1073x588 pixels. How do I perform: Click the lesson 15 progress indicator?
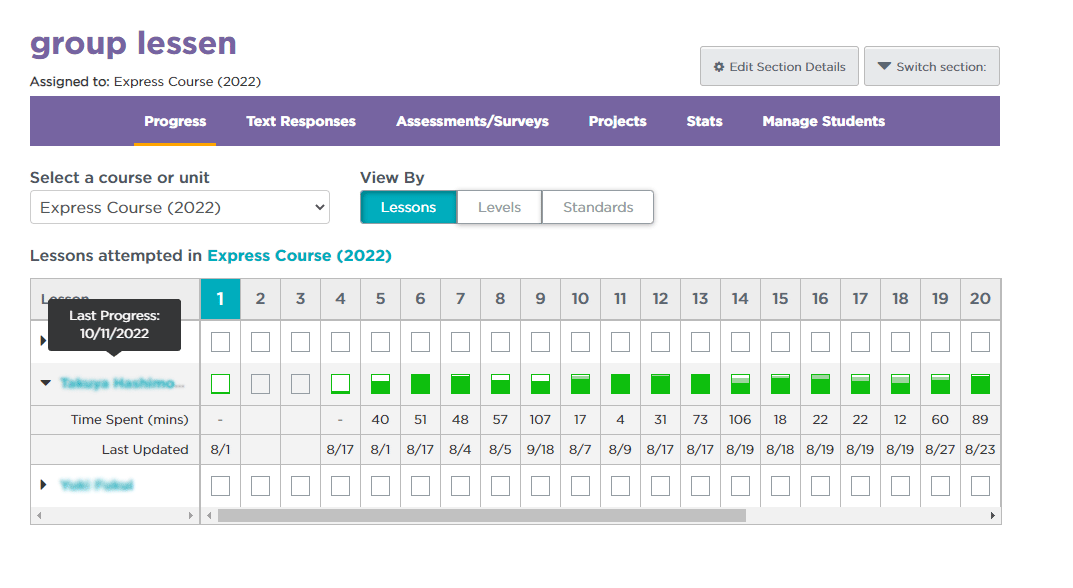pos(780,383)
